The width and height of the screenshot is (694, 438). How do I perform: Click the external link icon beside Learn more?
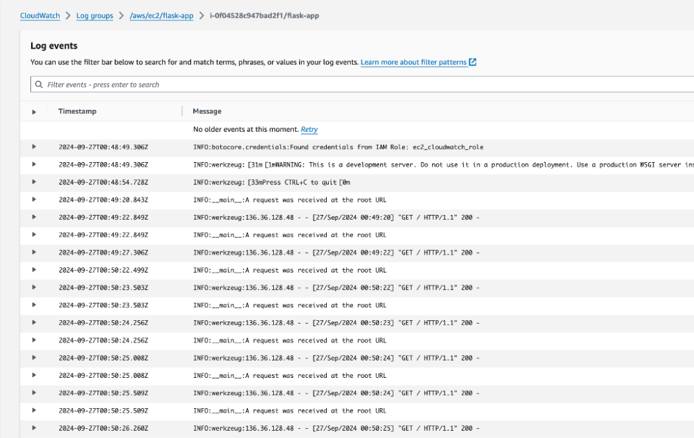[x=473, y=62]
